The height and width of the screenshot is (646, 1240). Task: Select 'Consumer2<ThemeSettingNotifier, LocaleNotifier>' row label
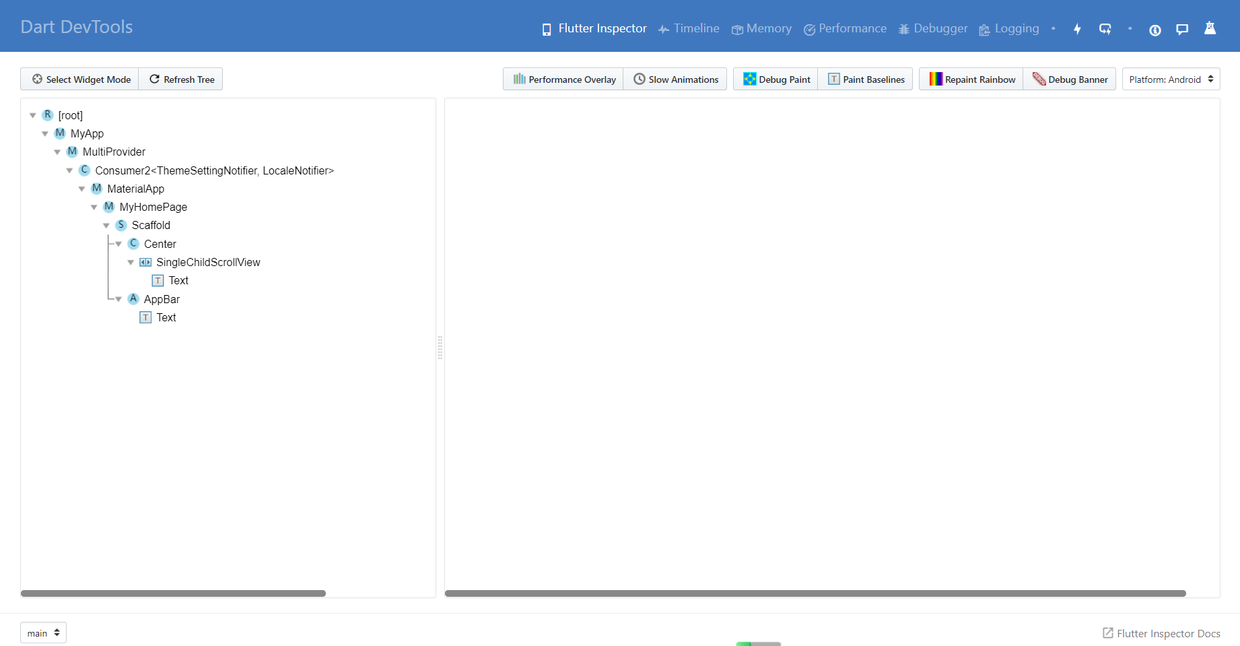pyautogui.click(x=215, y=171)
